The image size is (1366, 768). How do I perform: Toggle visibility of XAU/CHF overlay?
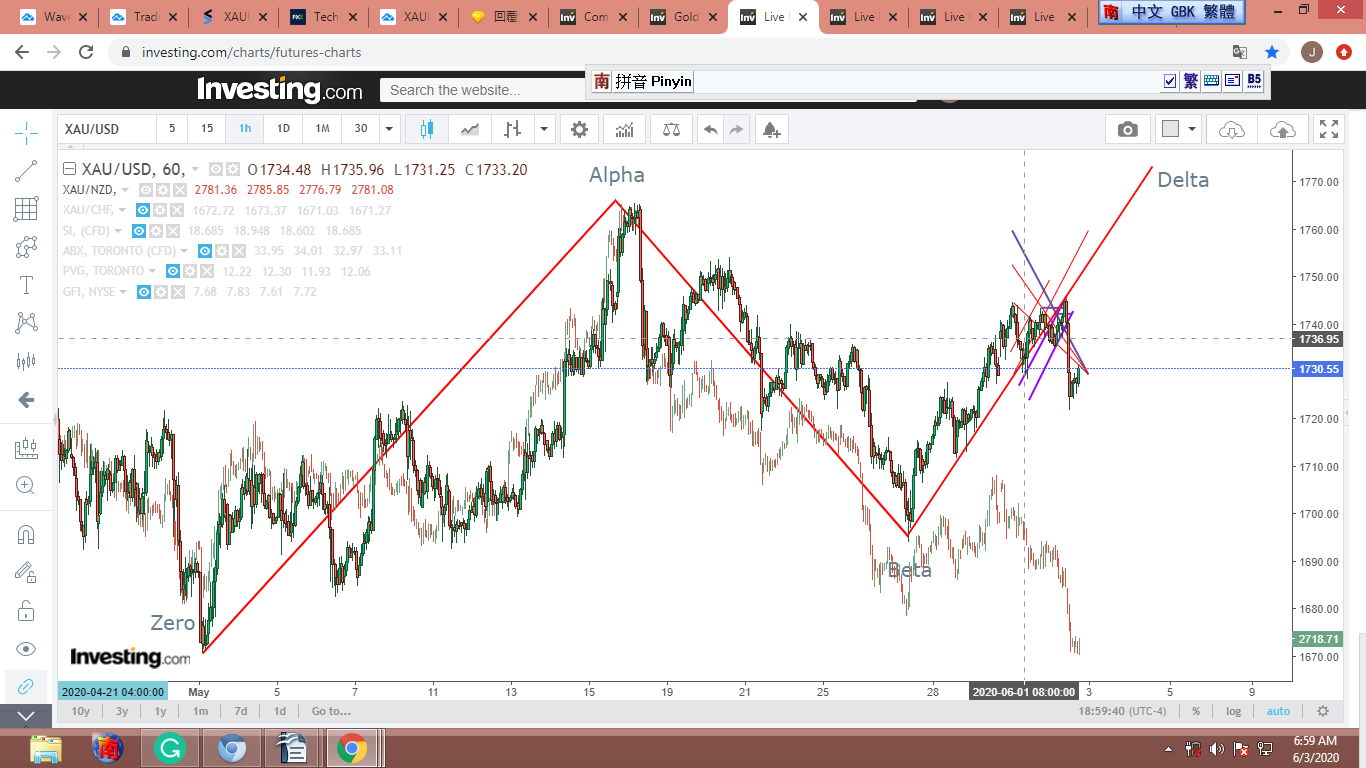(x=143, y=210)
